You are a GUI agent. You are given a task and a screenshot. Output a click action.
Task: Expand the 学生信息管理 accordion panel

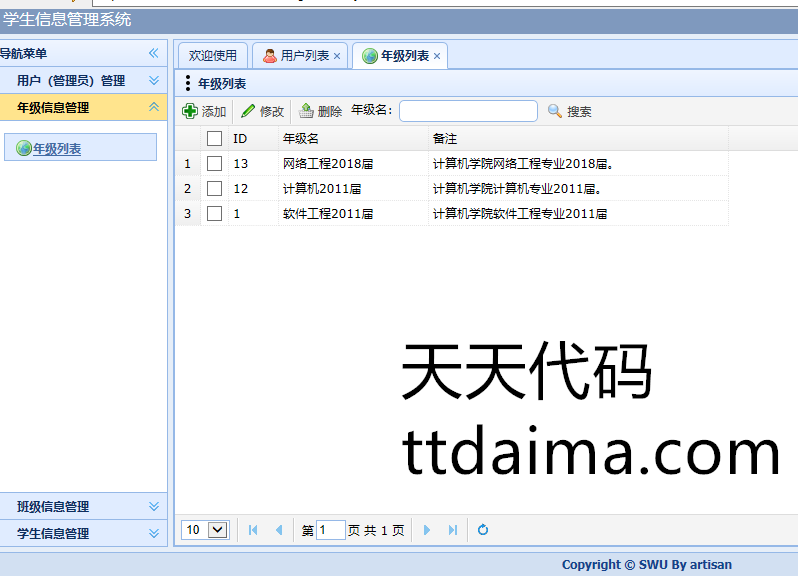point(153,534)
